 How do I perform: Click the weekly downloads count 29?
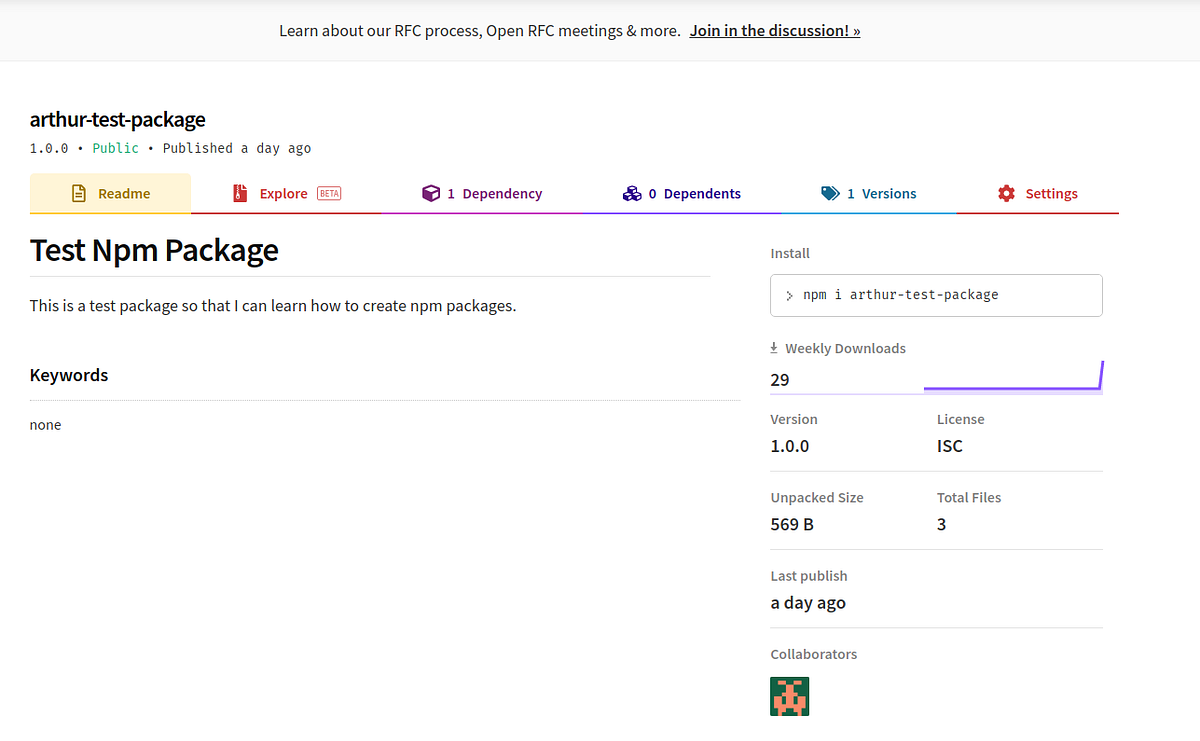pyautogui.click(x=780, y=380)
